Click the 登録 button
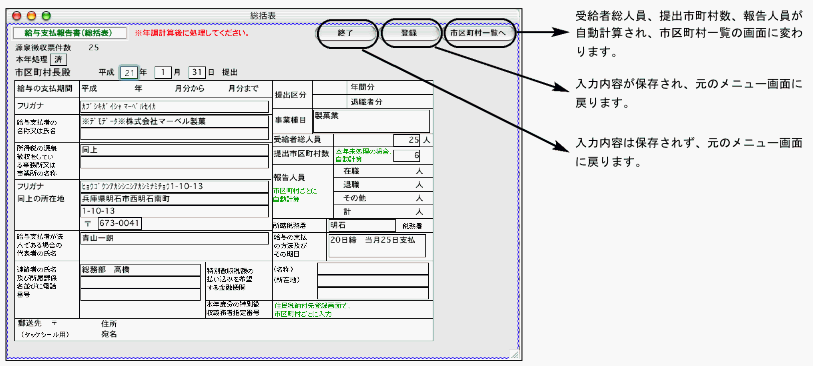813x366 pixels. [408, 33]
